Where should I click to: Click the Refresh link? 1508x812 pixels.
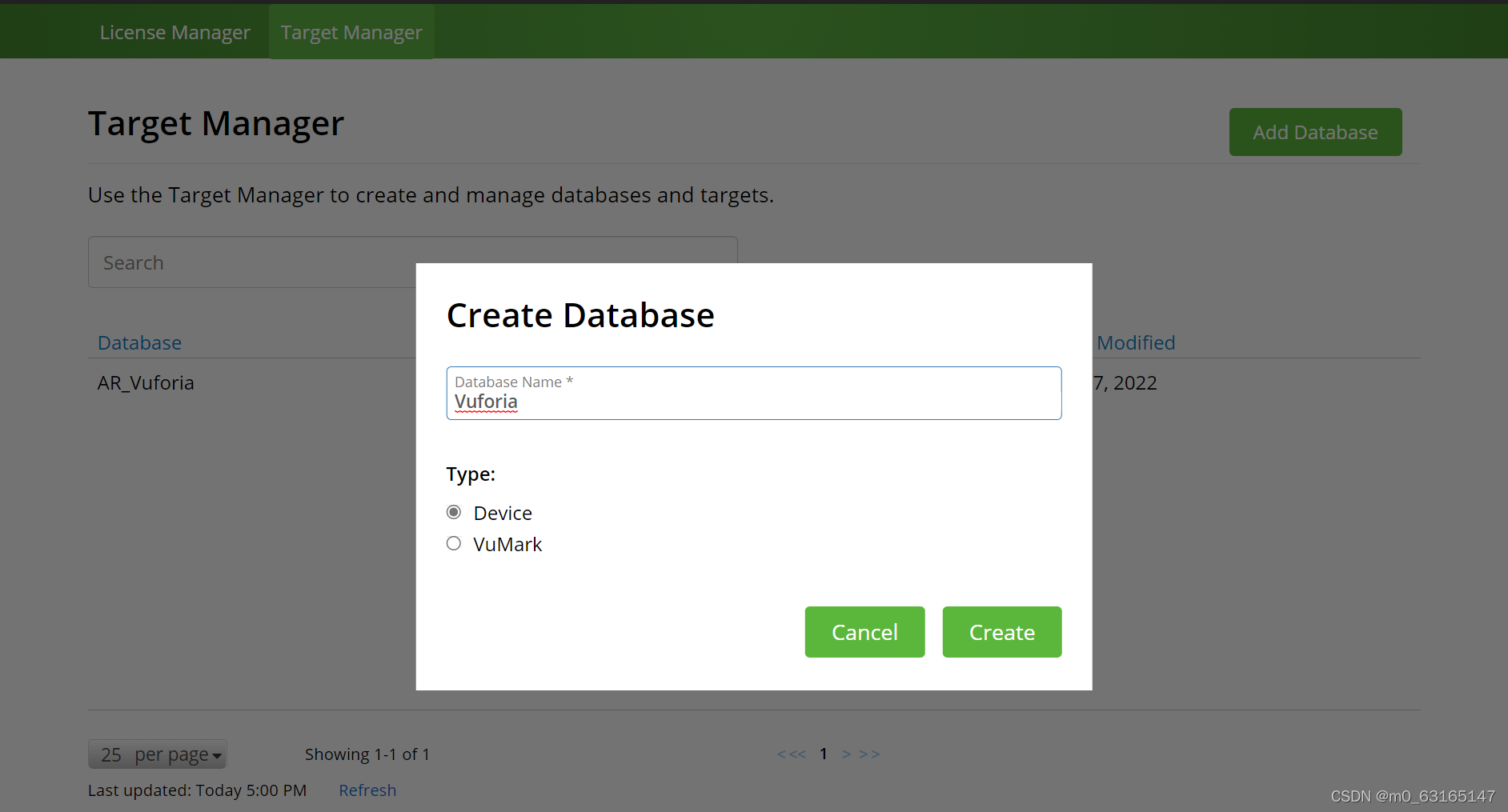point(367,790)
